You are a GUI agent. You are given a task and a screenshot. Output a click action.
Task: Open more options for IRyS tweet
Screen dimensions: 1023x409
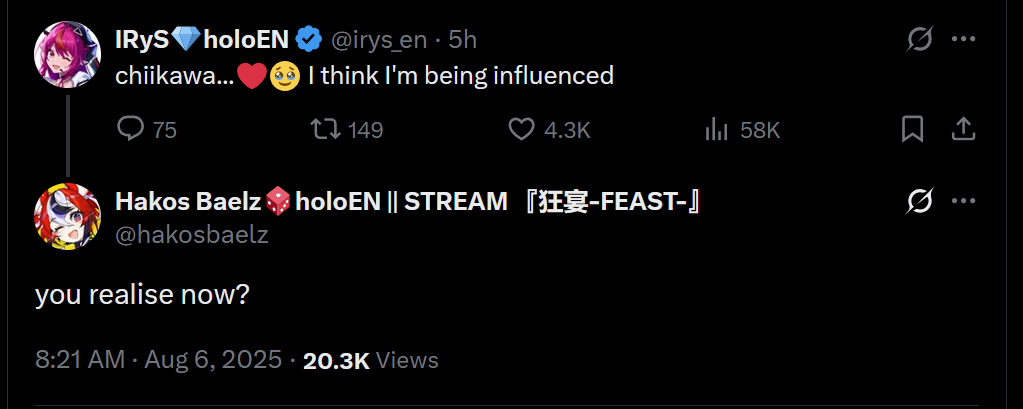(963, 40)
